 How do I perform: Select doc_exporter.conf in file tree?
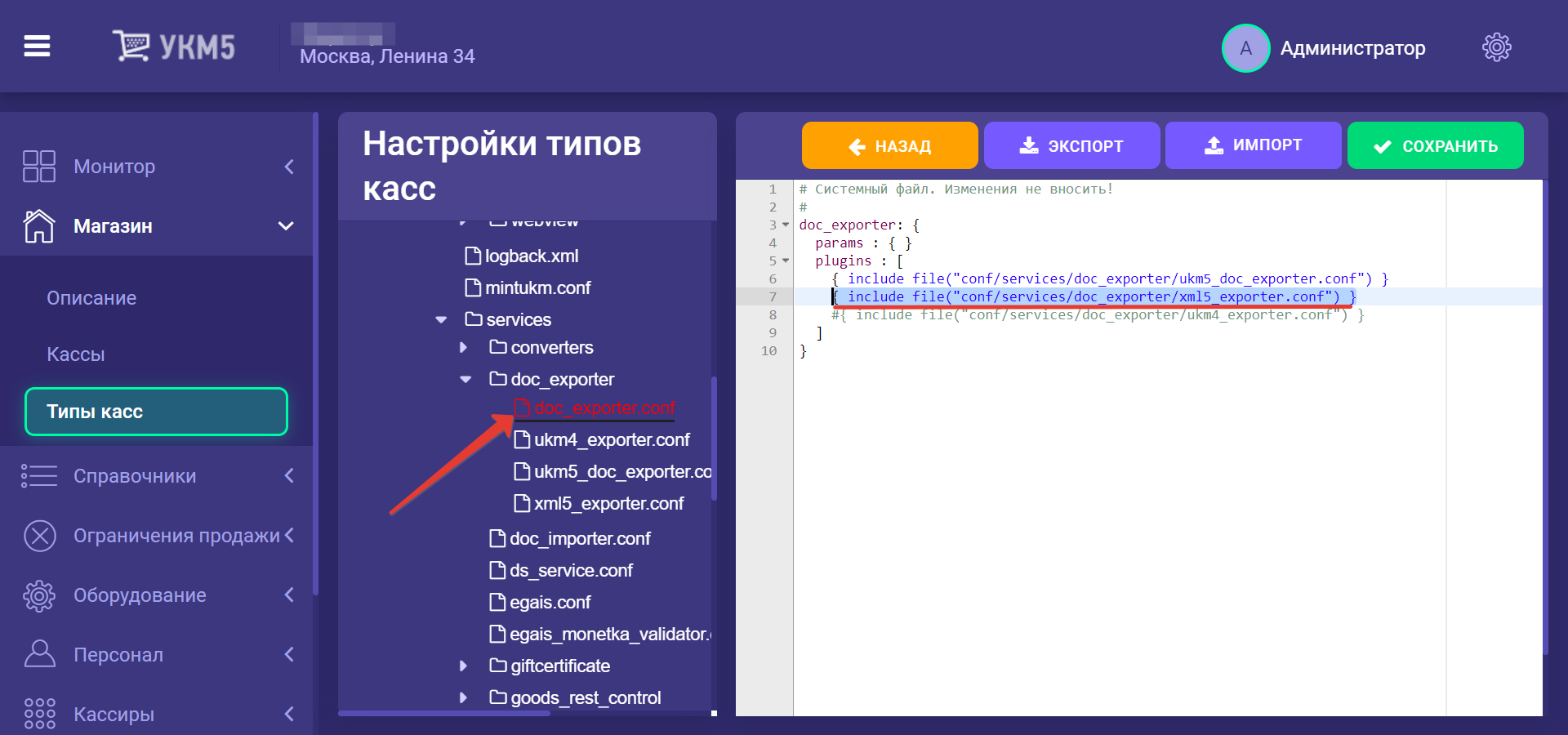604,408
